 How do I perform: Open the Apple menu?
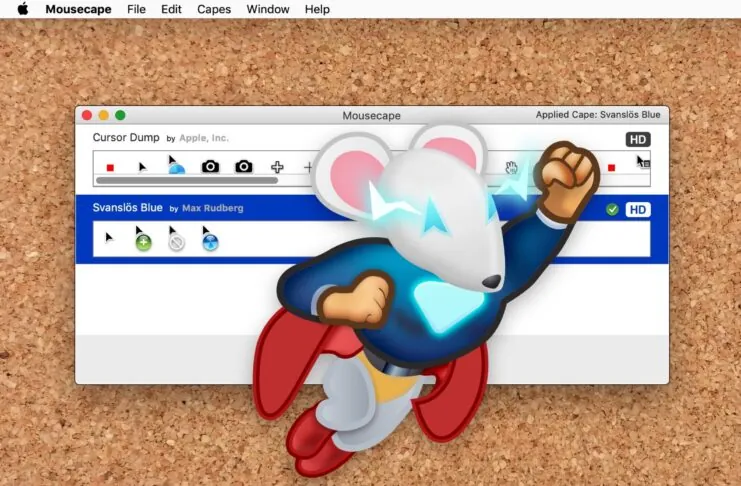22,9
